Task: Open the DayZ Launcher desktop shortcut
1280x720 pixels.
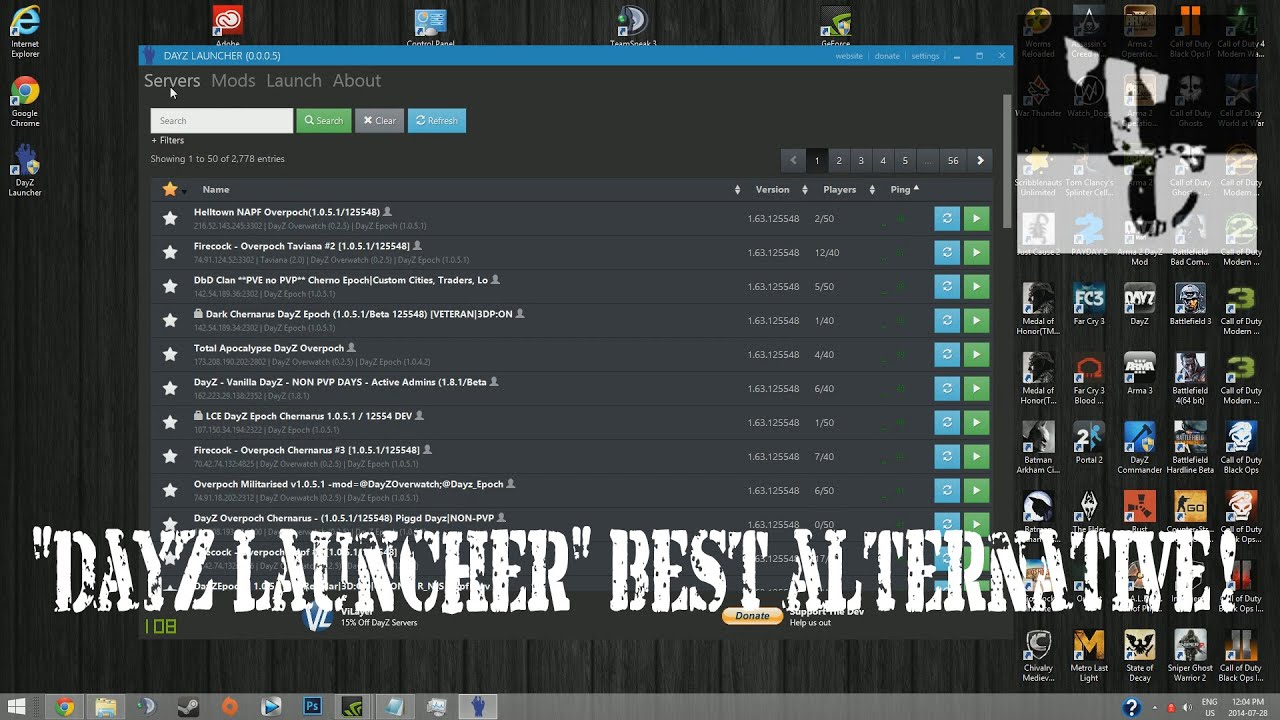Action: tap(25, 170)
